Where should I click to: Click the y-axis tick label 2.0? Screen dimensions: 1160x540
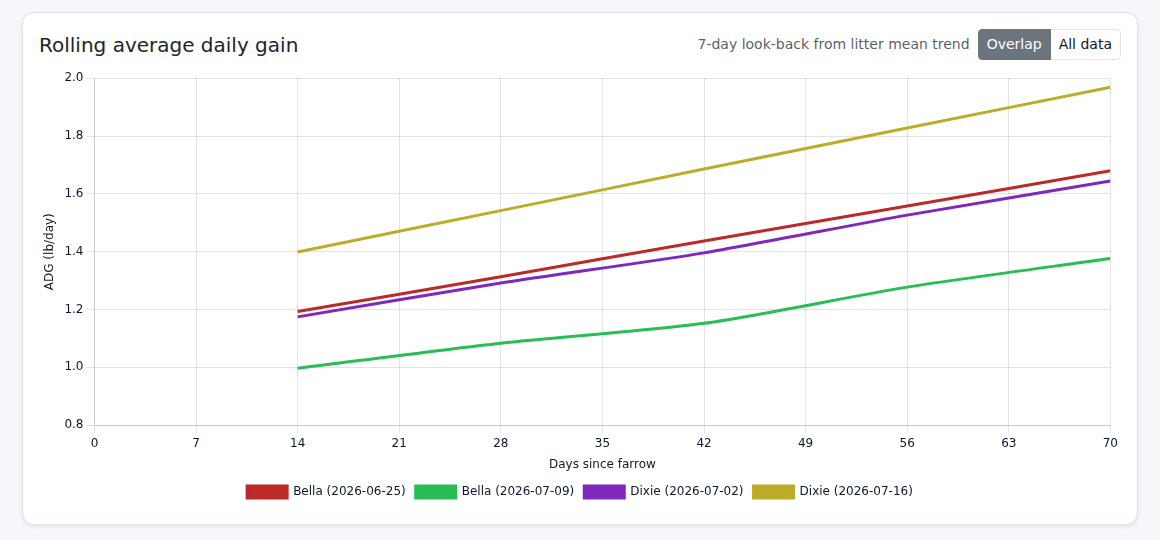[x=75, y=78]
